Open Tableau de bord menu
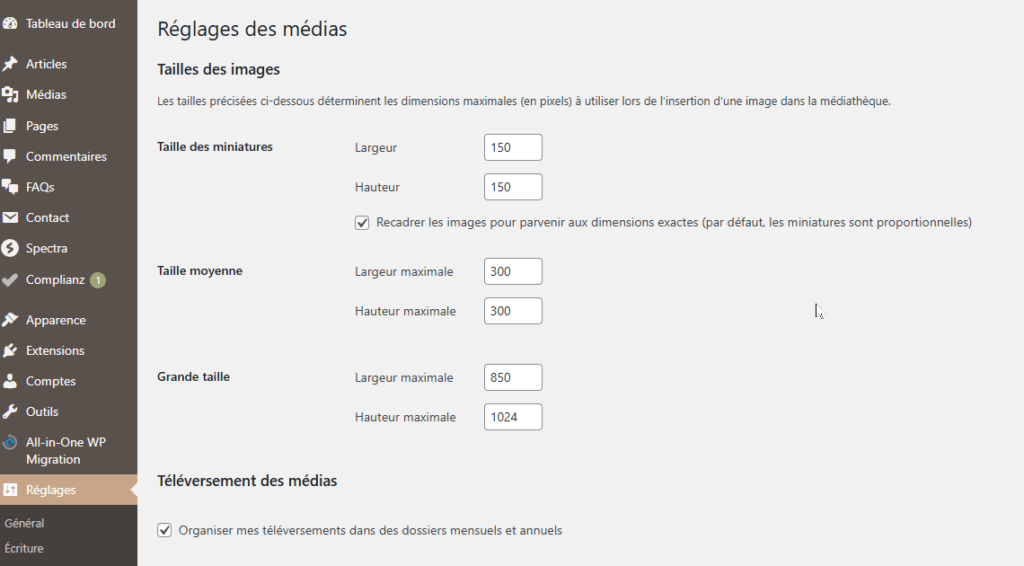Image resolution: width=1024 pixels, height=566 pixels. (69, 24)
